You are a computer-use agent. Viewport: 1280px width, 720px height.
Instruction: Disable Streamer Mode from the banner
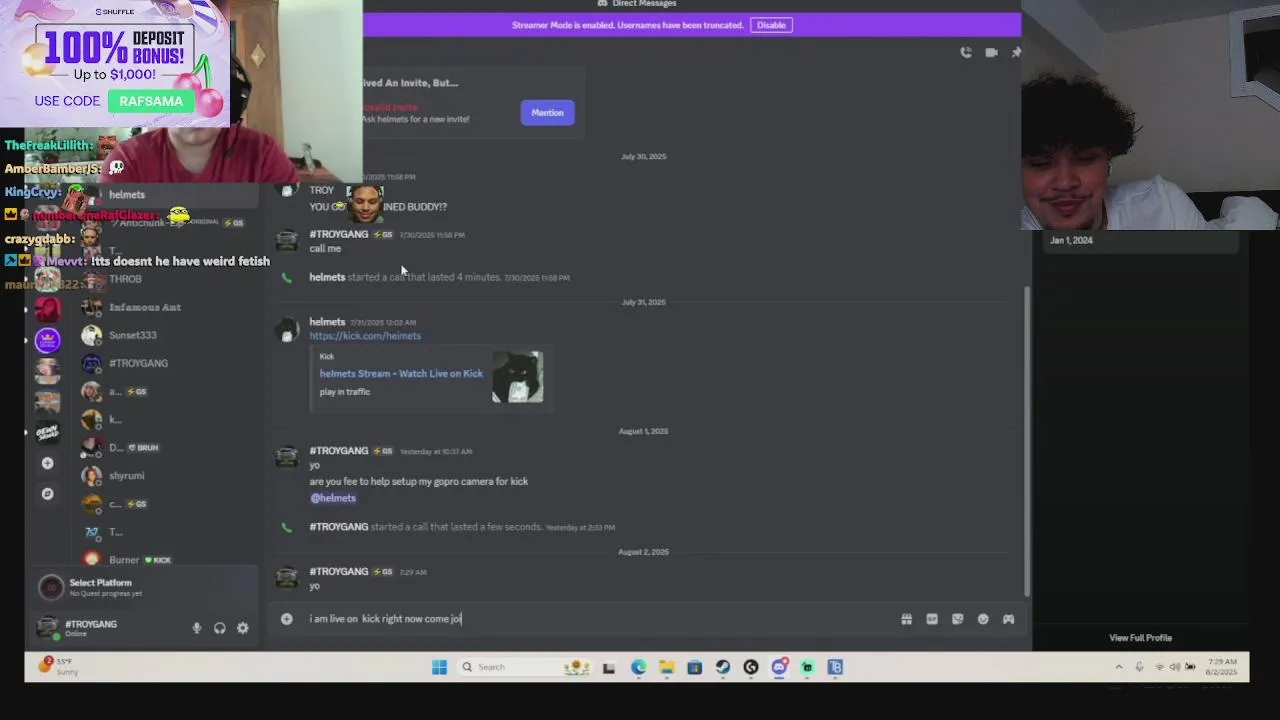pyautogui.click(x=771, y=25)
